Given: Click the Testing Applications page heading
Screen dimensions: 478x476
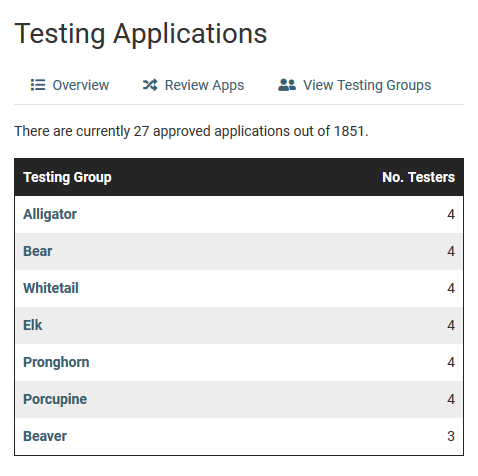Looking at the screenshot, I should click(141, 34).
